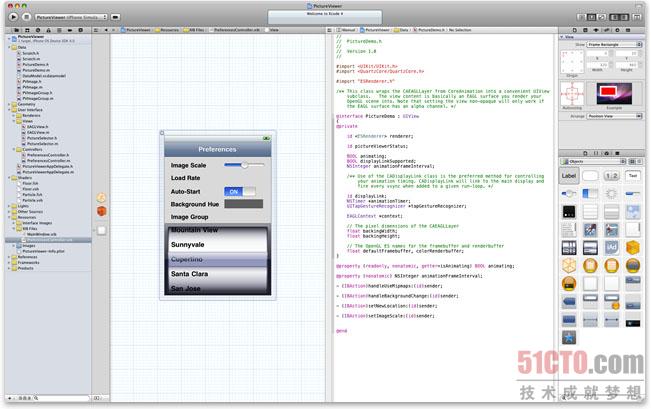Expand the Frameworks group
Screen dimensions: 651x409
pos(9,263)
